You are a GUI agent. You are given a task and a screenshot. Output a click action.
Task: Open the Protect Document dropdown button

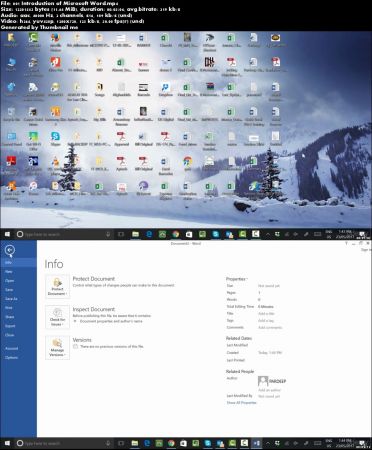(57, 287)
